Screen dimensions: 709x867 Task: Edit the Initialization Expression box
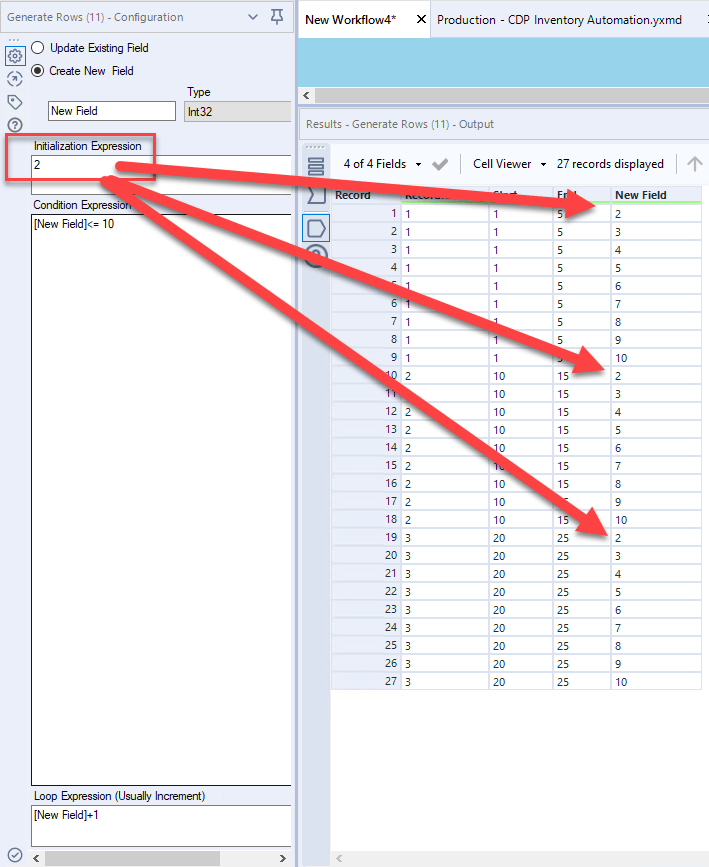click(161, 174)
